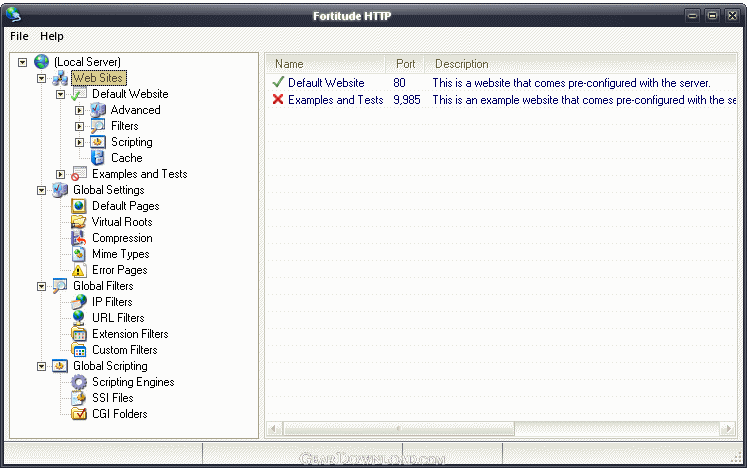747x468 pixels.
Task: Open the Help menu
Action: click(51, 36)
